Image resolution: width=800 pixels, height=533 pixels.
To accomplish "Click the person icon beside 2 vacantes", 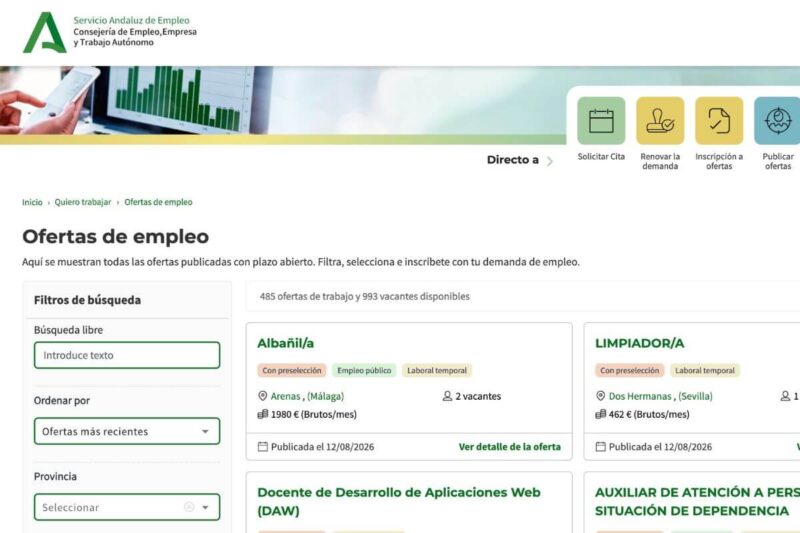I will pyautogui.click(x=447, y=396).
